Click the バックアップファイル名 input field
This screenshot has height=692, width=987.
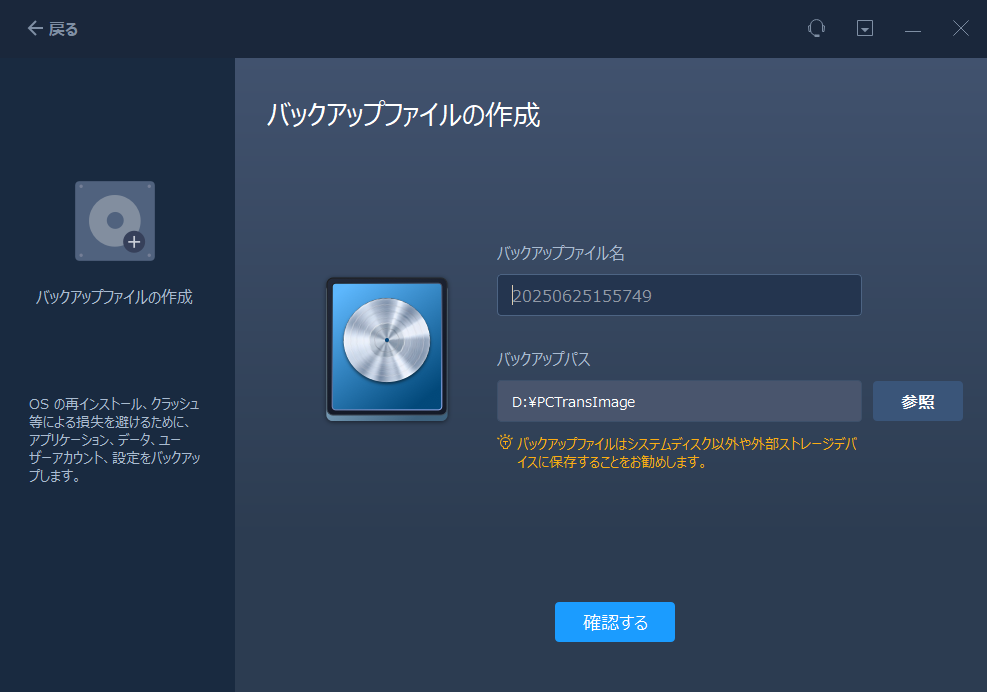(x=679, y=295)
